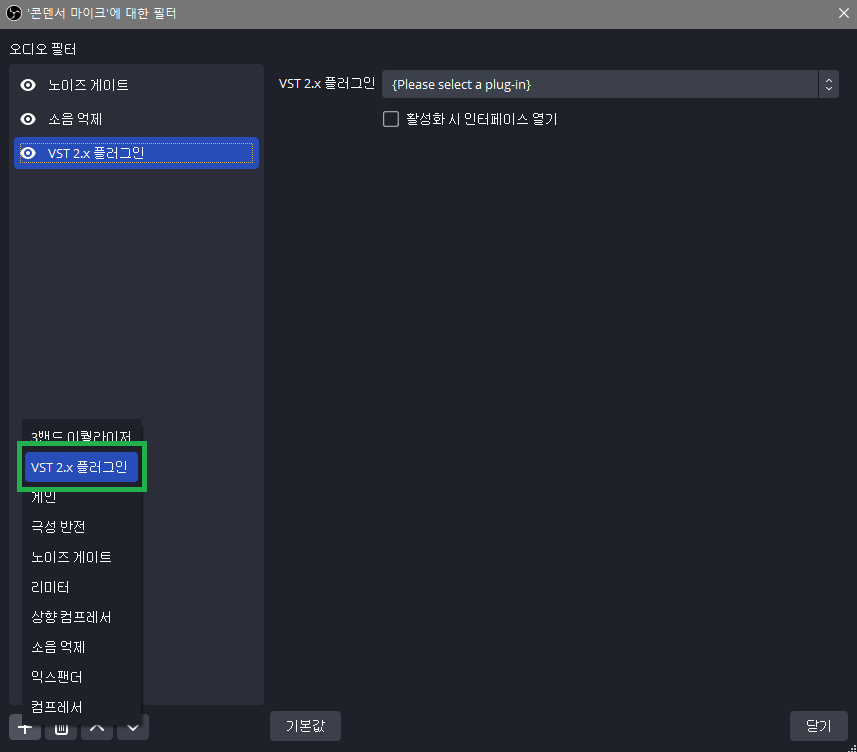Select 게인 from the add filter menu
This screenshot has height=752, width=857.
(x=44, y=496)
